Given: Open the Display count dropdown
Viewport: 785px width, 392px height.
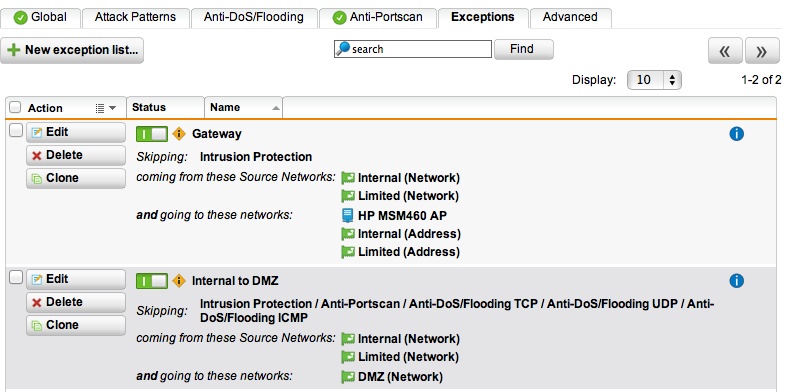Looking at the screenshot, I should click(x=654, y=80).
